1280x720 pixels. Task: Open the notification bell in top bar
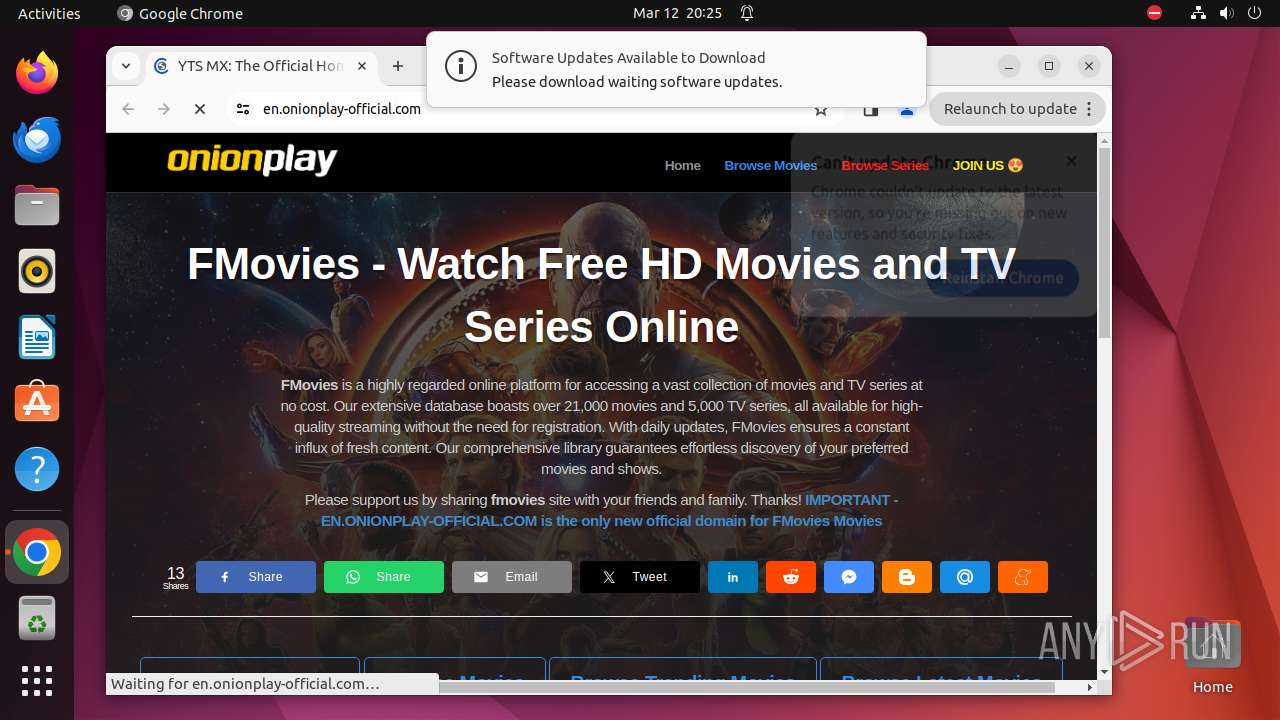(x=747, y=13)
